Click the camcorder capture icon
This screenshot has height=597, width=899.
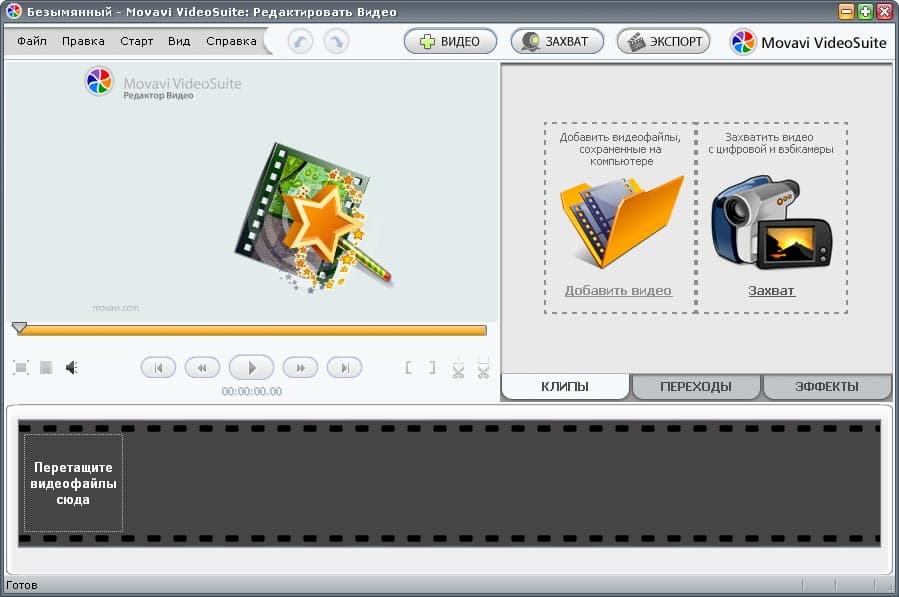[772, 223]
